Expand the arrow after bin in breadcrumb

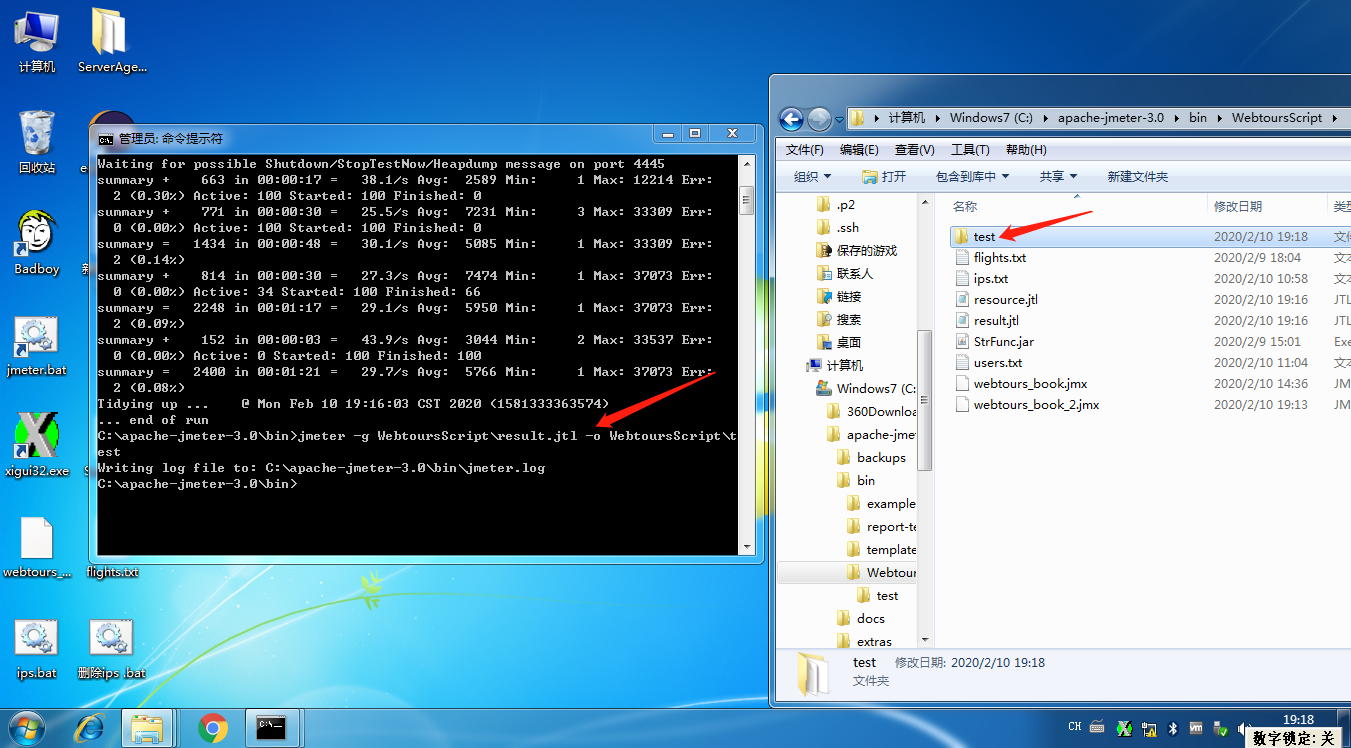pyautogui.click(x=1220, y=118)
